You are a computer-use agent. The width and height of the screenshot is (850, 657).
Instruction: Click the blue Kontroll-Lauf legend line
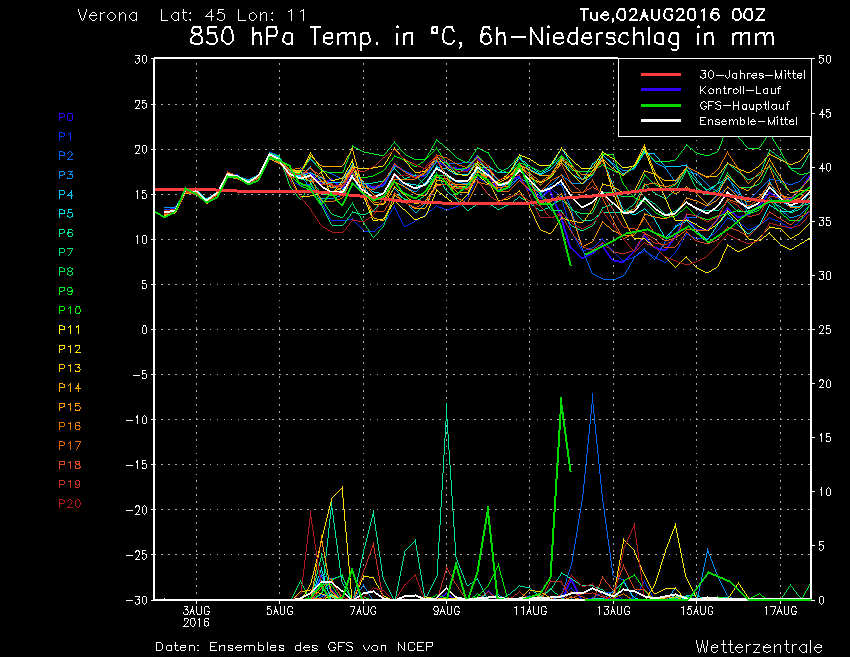(x=661, y=89)
